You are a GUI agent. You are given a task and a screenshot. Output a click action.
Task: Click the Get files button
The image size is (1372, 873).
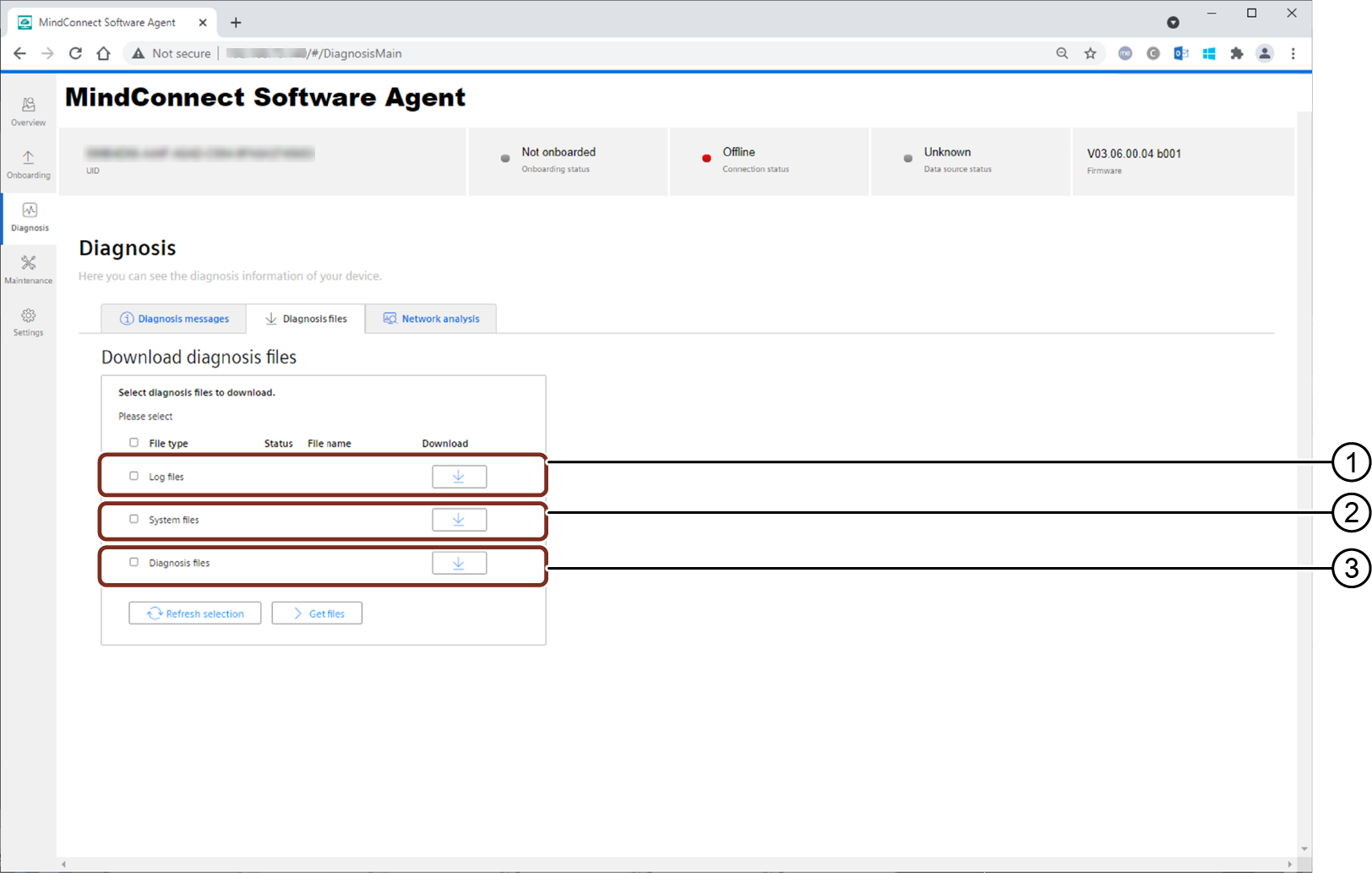click(x=317, y=614)
